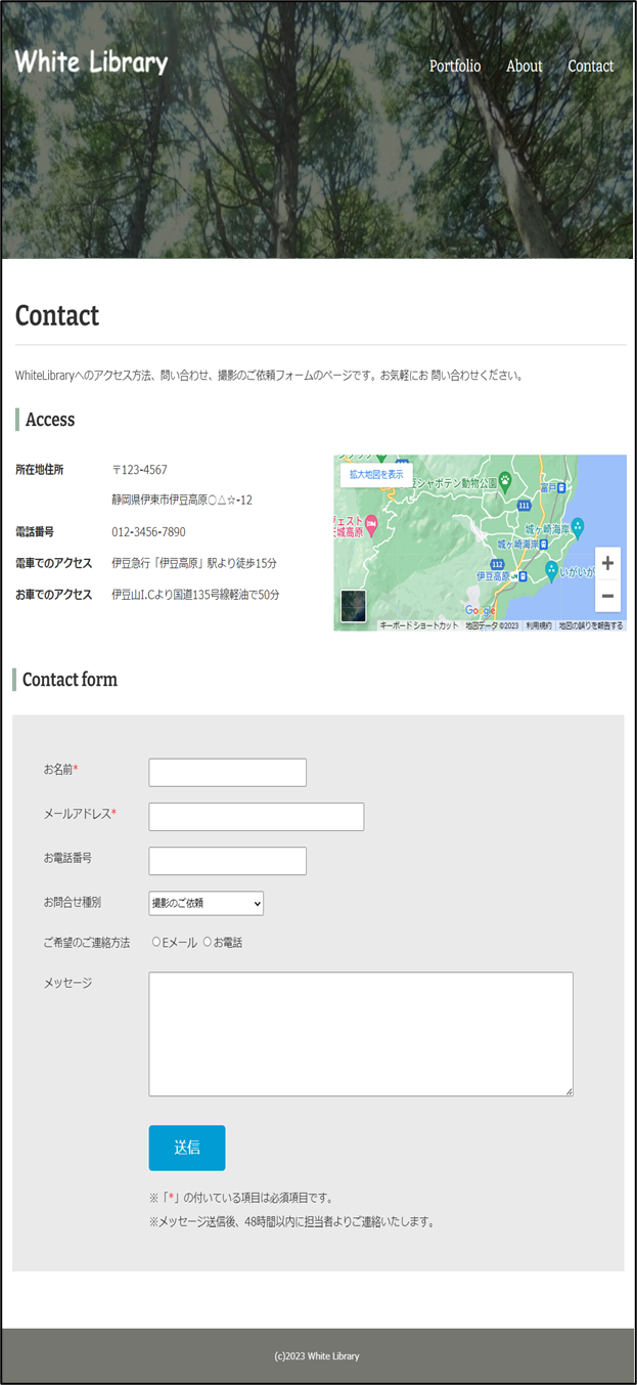
Task: Click the Google logo on the map
Action: pos(480,611)
